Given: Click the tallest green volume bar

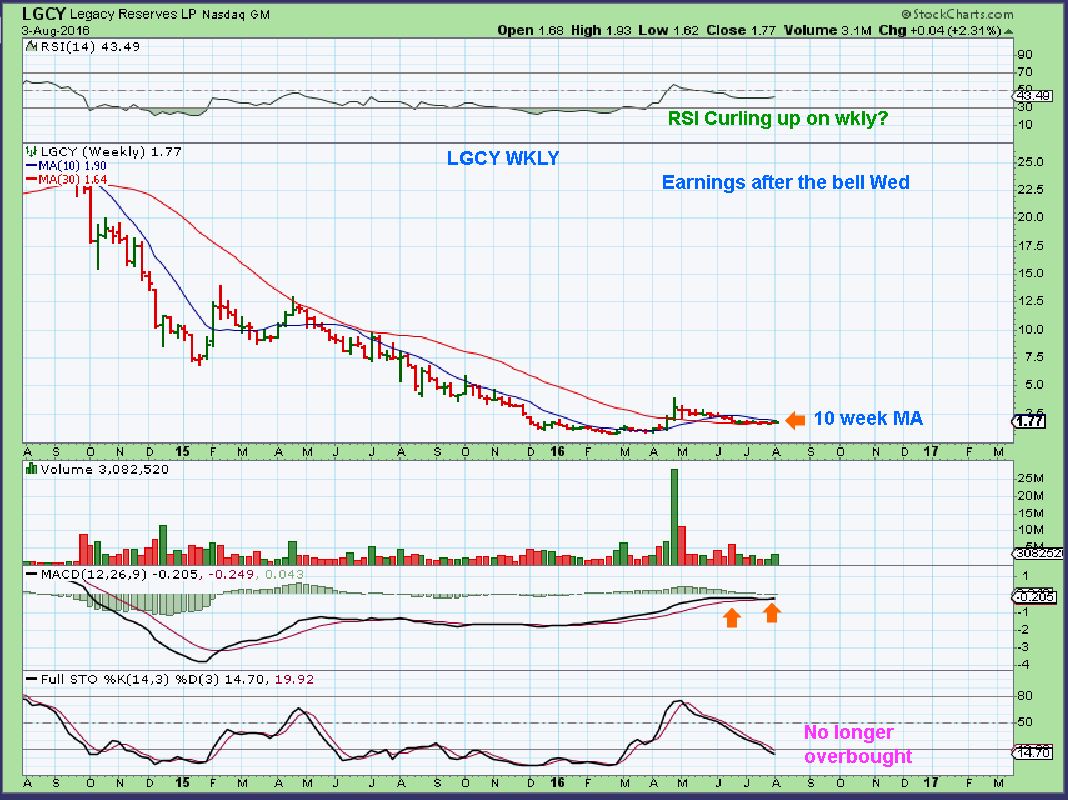Looking at the screenshot, I should pyautogui.click(x=674, y=517).
